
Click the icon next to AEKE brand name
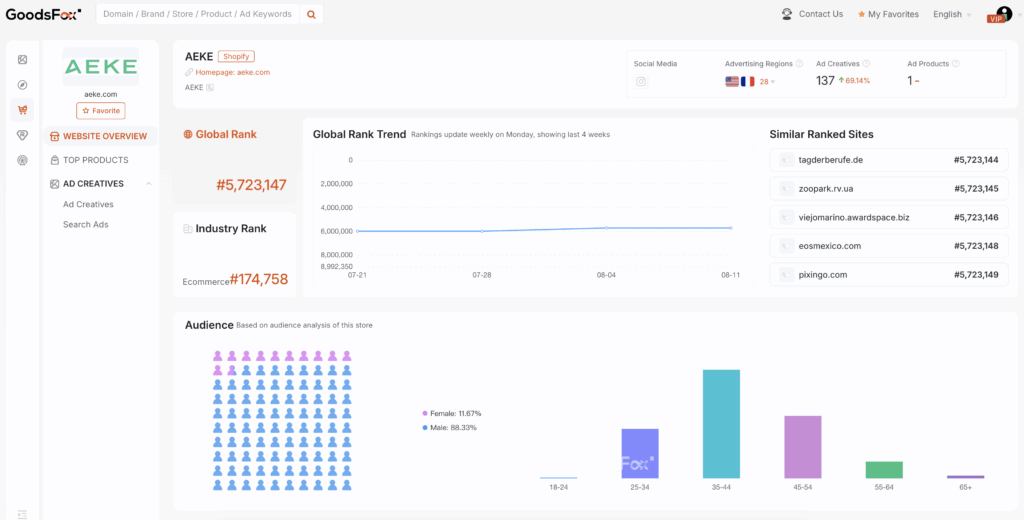click(x=210, y=87)
